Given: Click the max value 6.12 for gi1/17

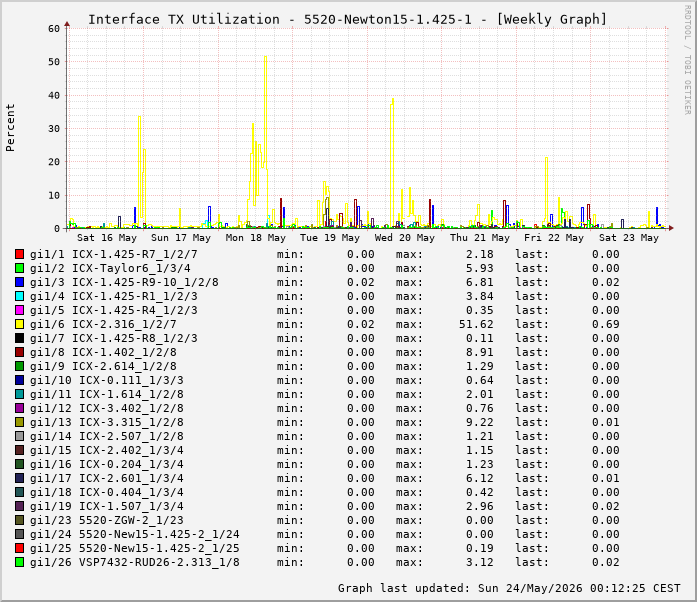Looking at the screenshot, I should [480, 478].
